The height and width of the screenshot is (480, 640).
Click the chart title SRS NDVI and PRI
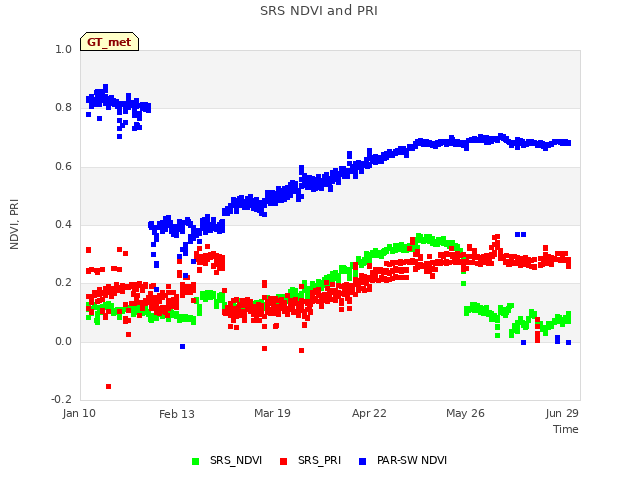(319, 11)
